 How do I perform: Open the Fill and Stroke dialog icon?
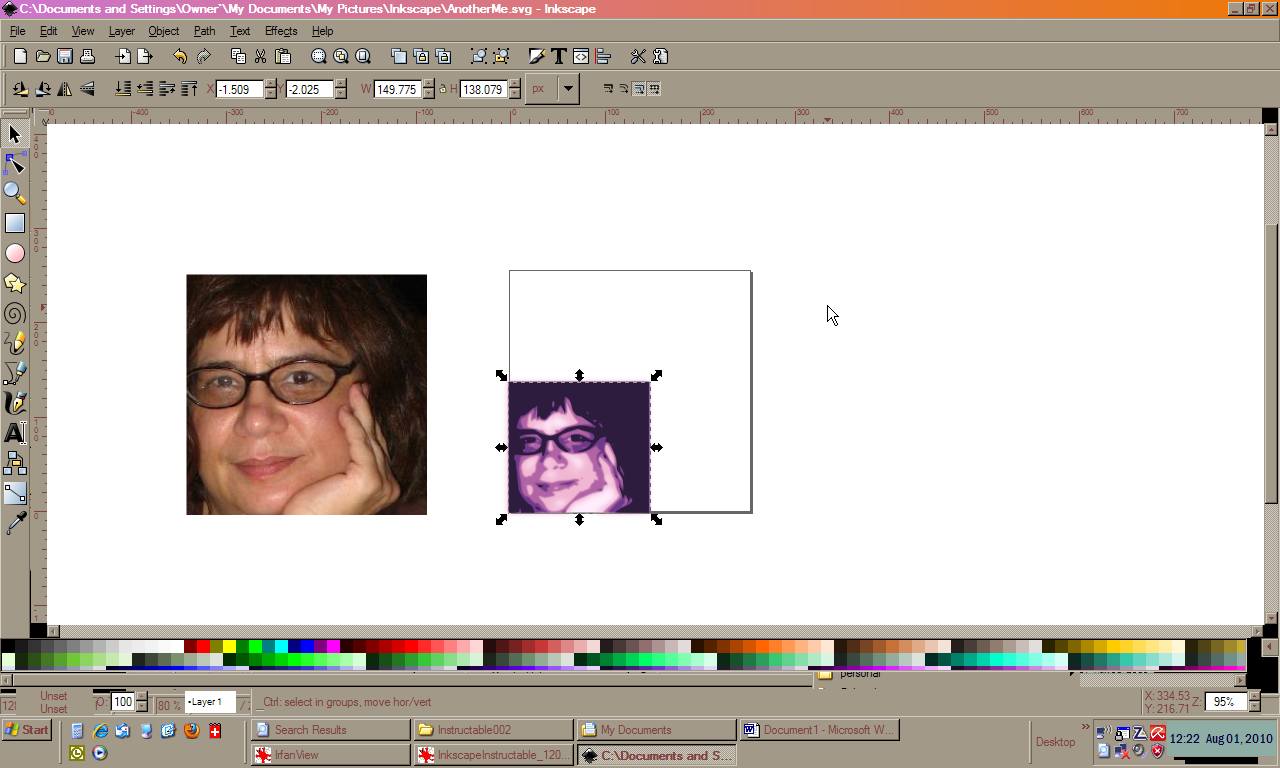point(537,56)
